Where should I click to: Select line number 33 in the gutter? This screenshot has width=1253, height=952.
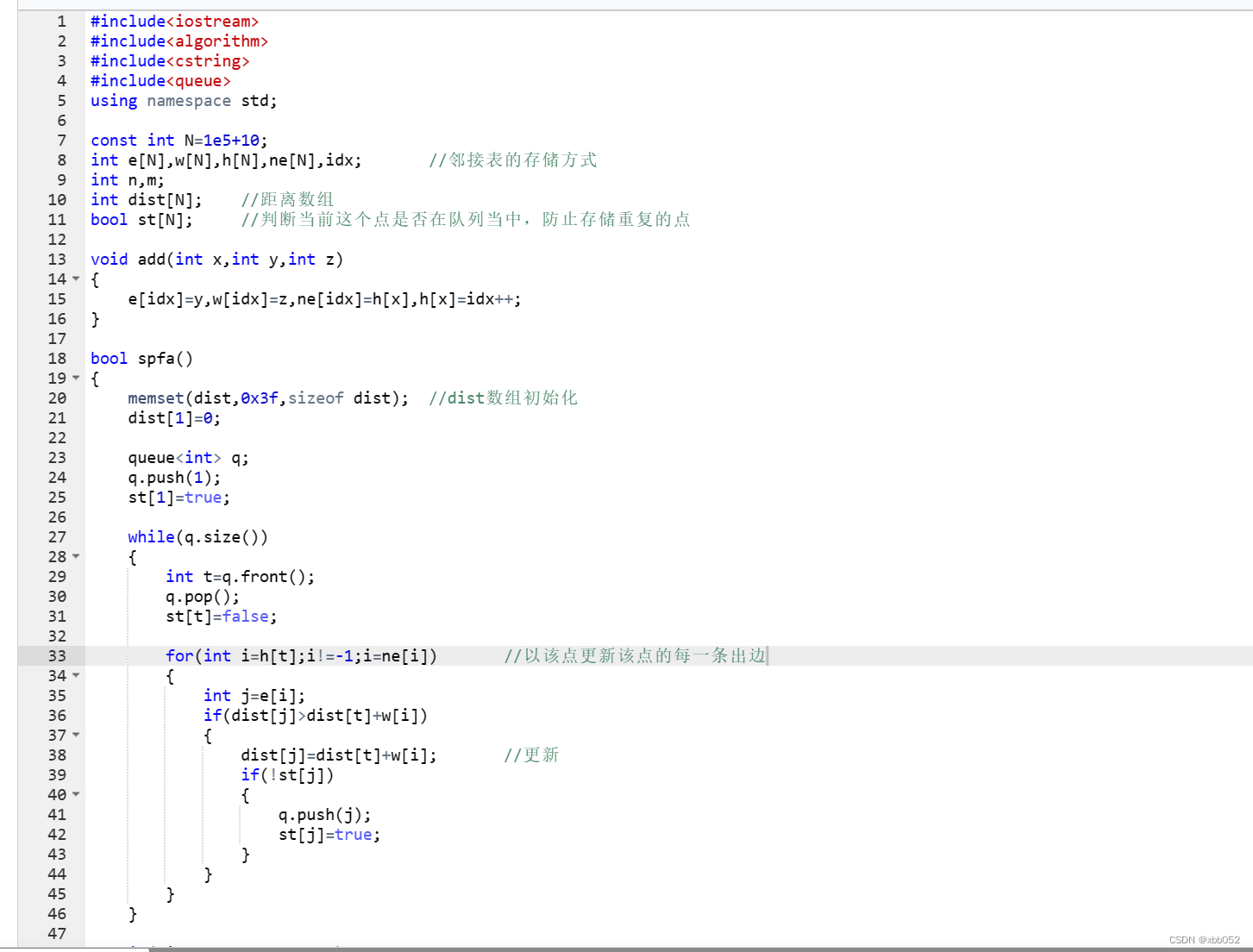pos(57,655)
